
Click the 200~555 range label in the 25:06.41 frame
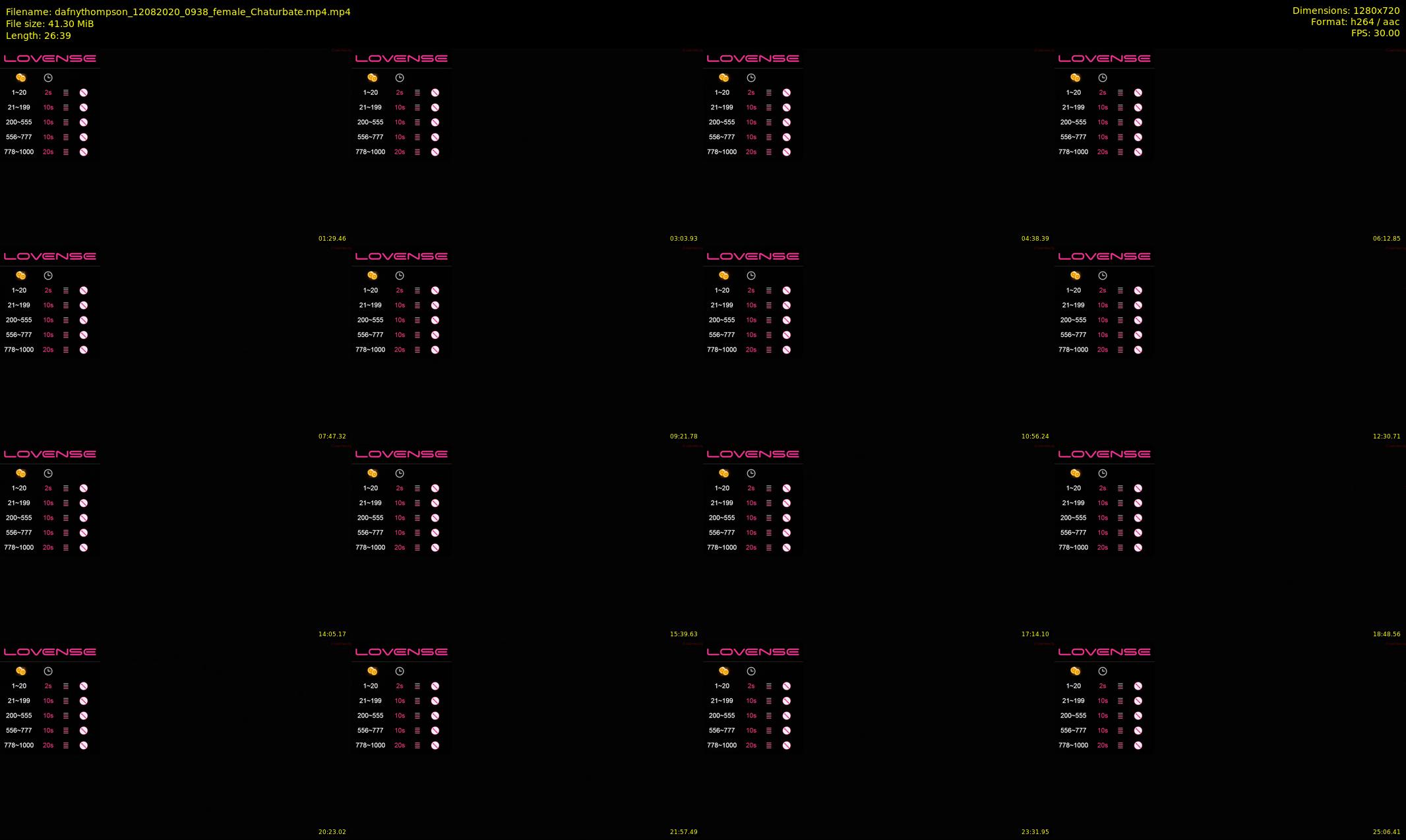[x=1073, y=716]
